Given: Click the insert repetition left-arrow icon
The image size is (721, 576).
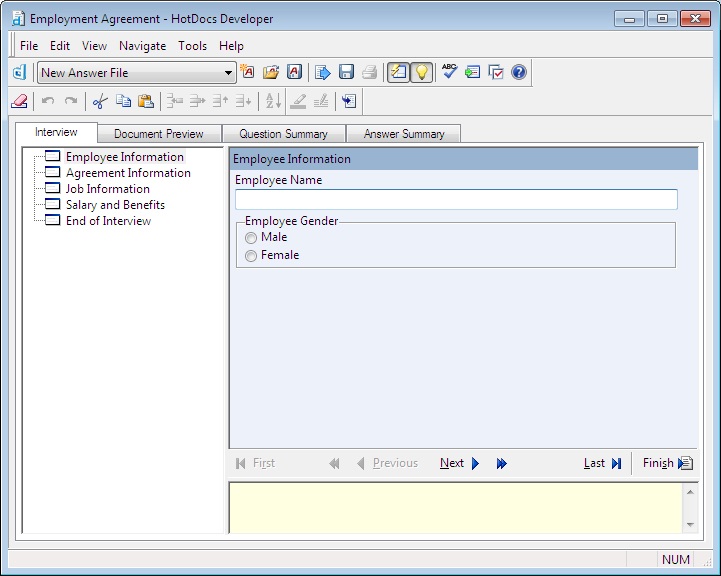Looking at the screenshot, I should point(175,101).
